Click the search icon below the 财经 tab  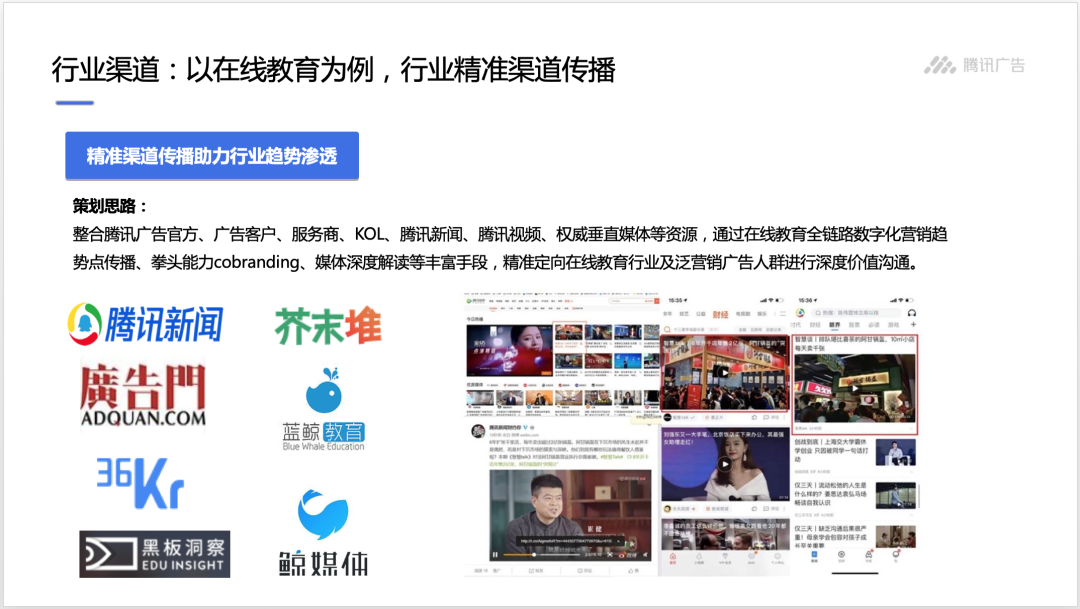point(667,329)
